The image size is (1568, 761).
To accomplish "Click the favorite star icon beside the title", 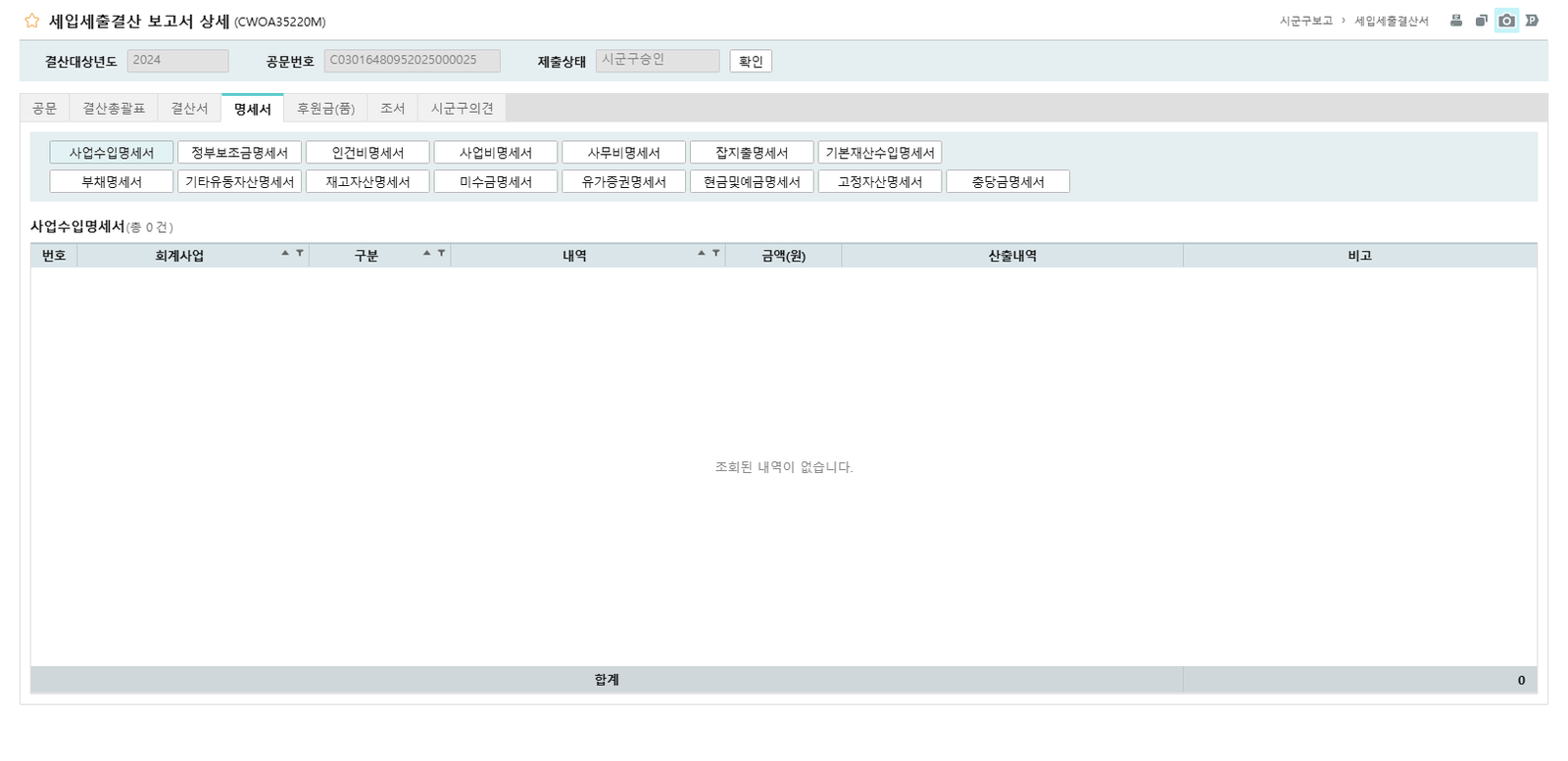I will [32, 21].
